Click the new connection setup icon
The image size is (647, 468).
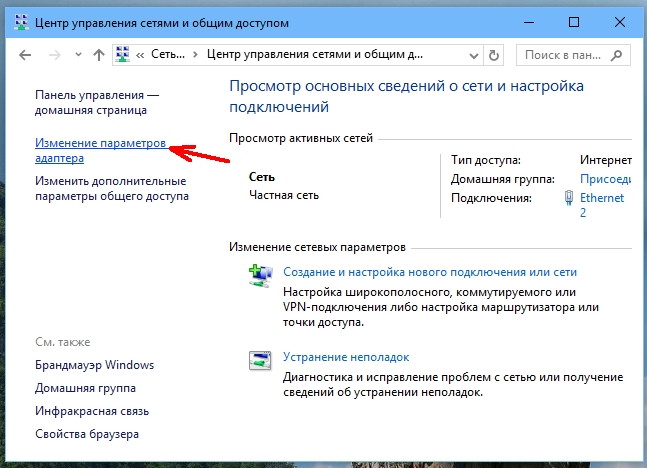[x=260, y=276]
